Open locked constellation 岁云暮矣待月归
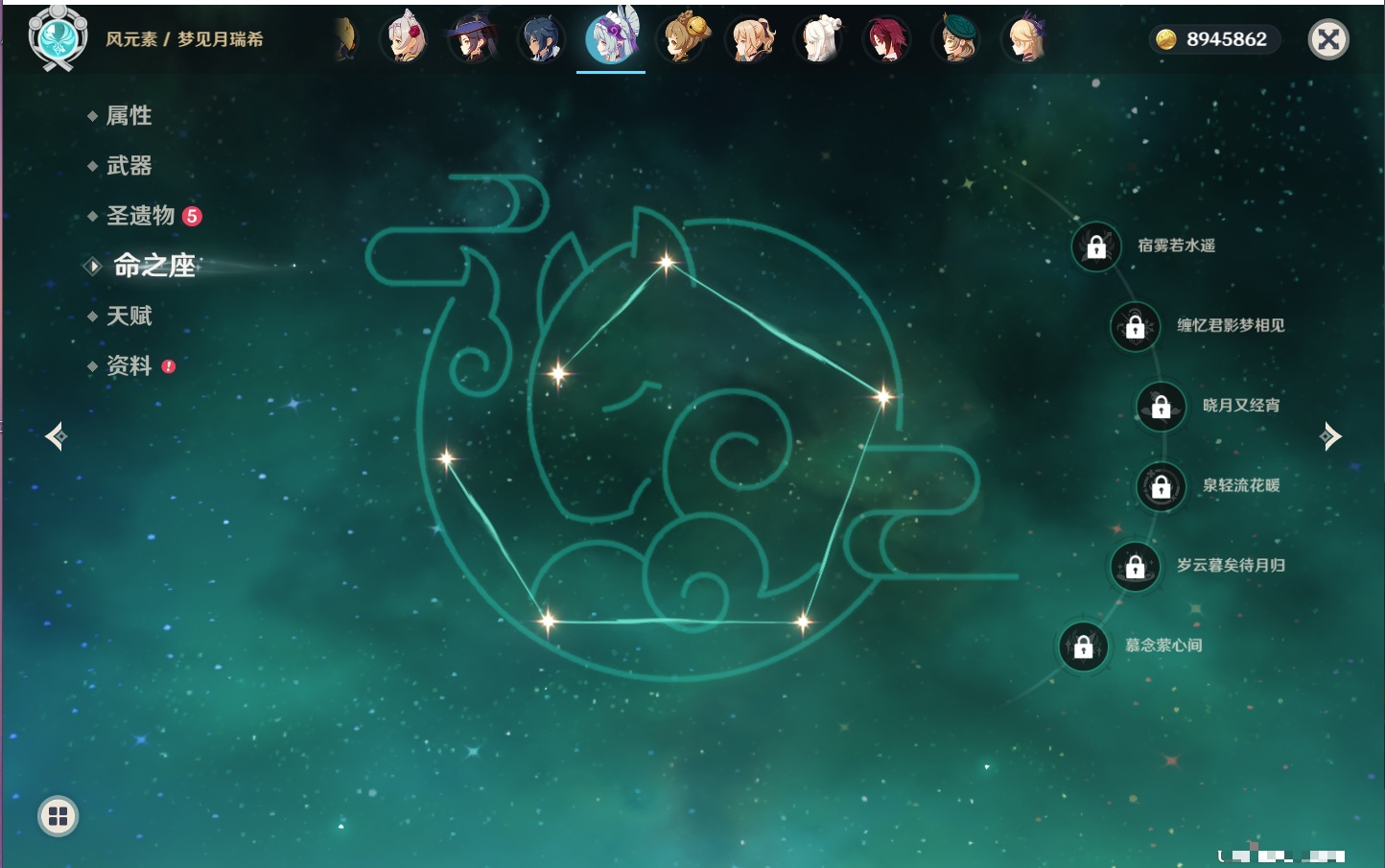Screen dimensions: 1385x868 (1136, 566)
